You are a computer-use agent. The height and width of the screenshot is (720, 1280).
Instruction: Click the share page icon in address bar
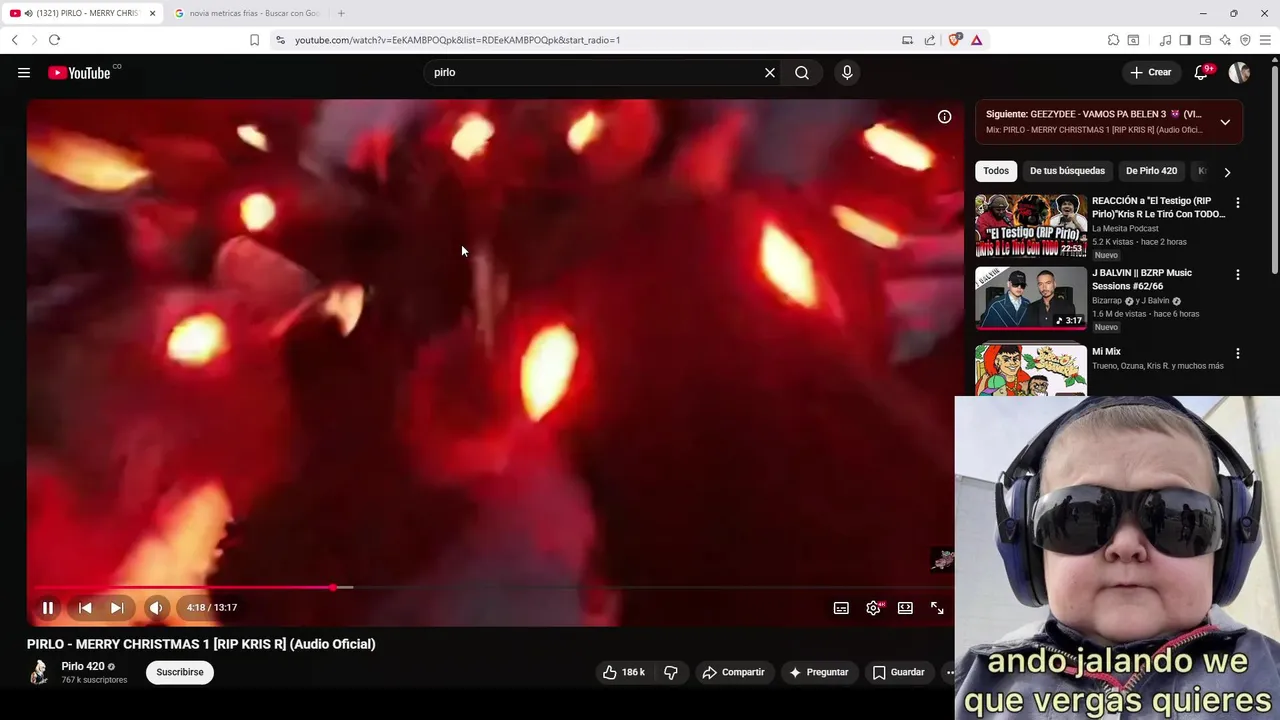click(930, 40)
